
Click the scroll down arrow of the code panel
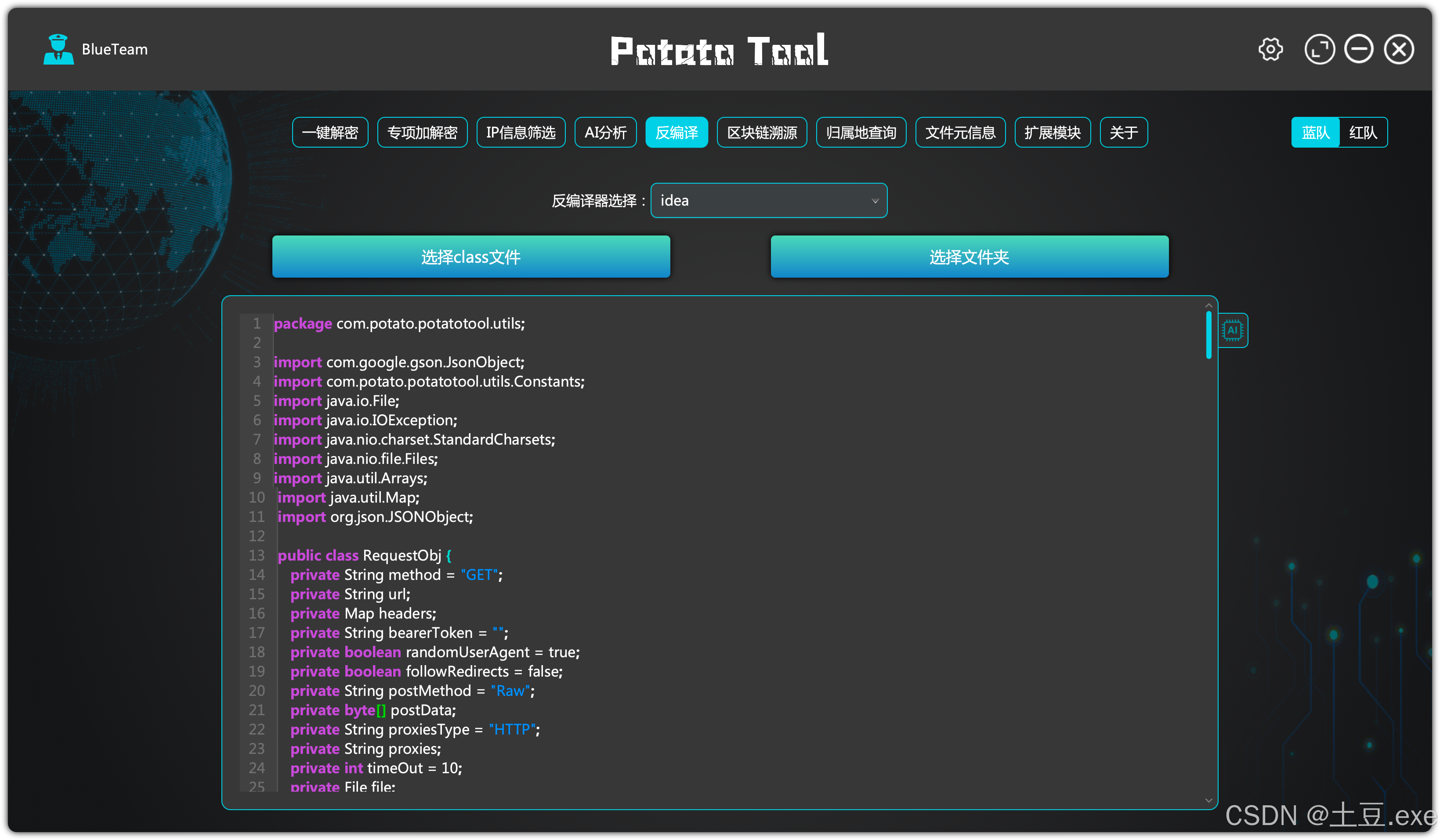1208,800
